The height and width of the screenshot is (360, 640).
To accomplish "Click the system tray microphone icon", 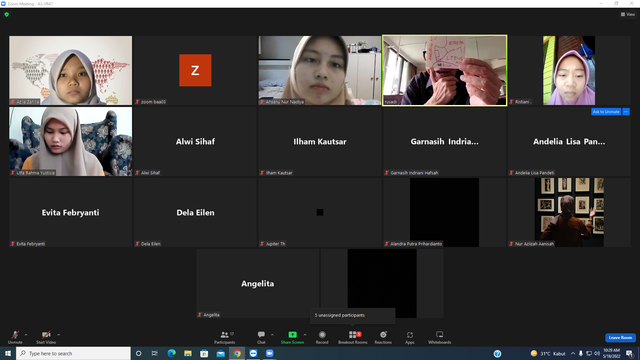I will [x=581, y=353].
